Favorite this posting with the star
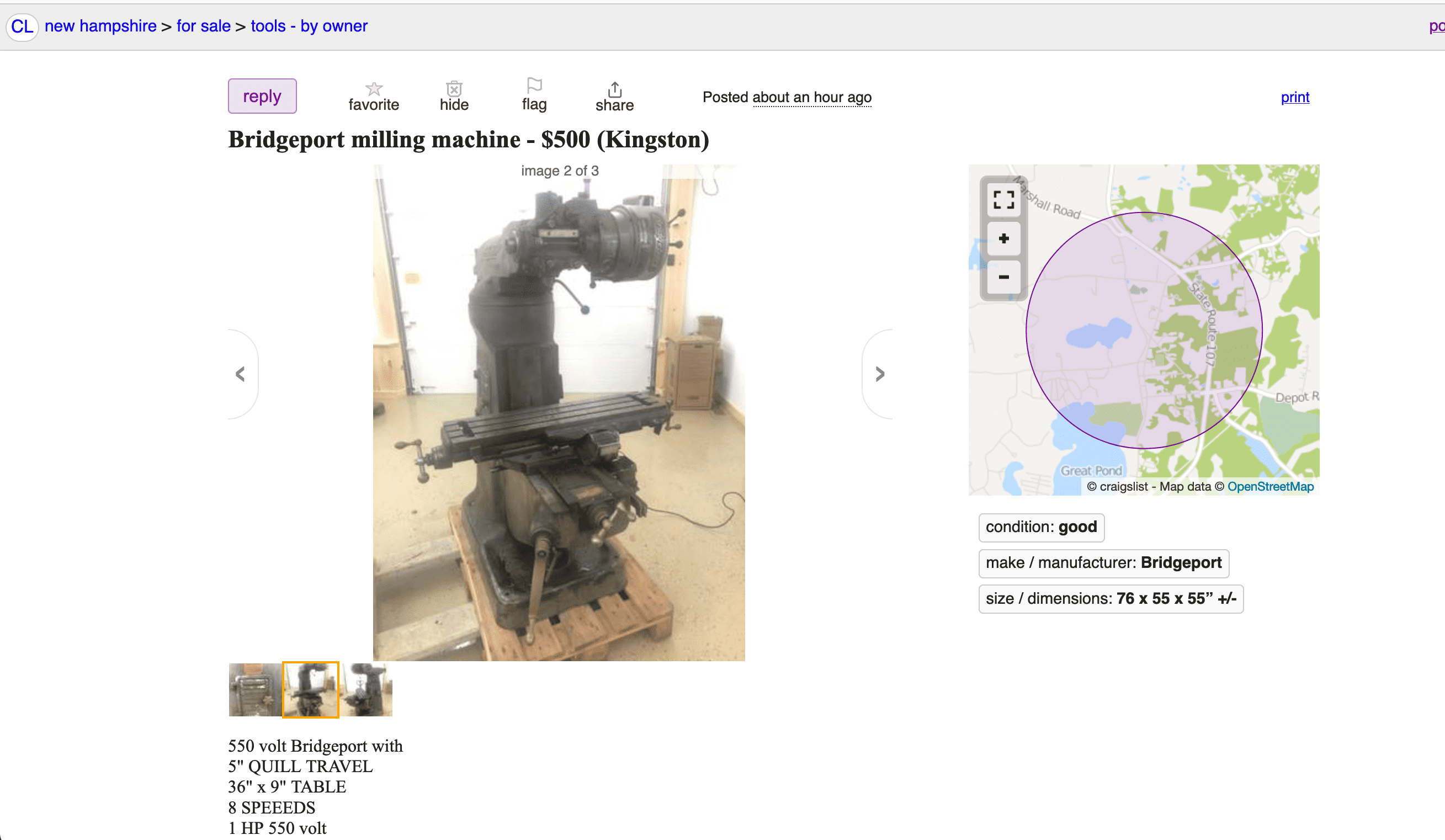 [374, 97]
